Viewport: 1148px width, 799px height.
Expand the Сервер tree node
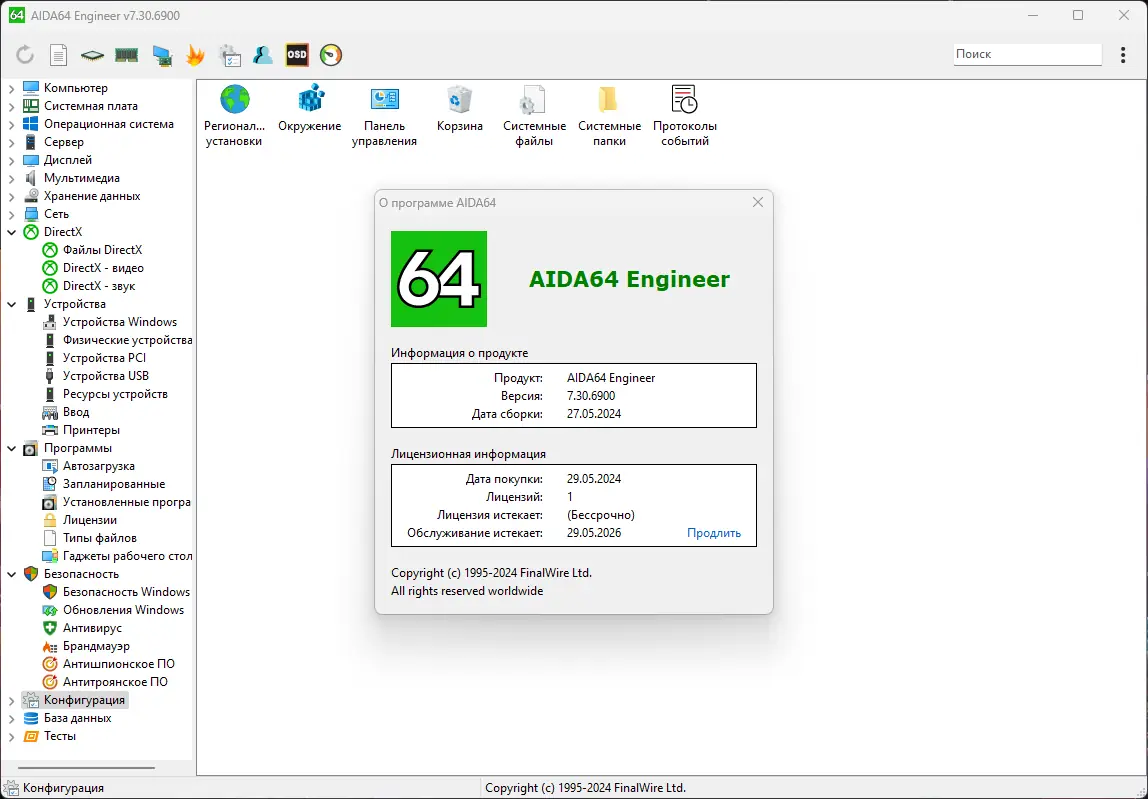(x=12, y=142)
